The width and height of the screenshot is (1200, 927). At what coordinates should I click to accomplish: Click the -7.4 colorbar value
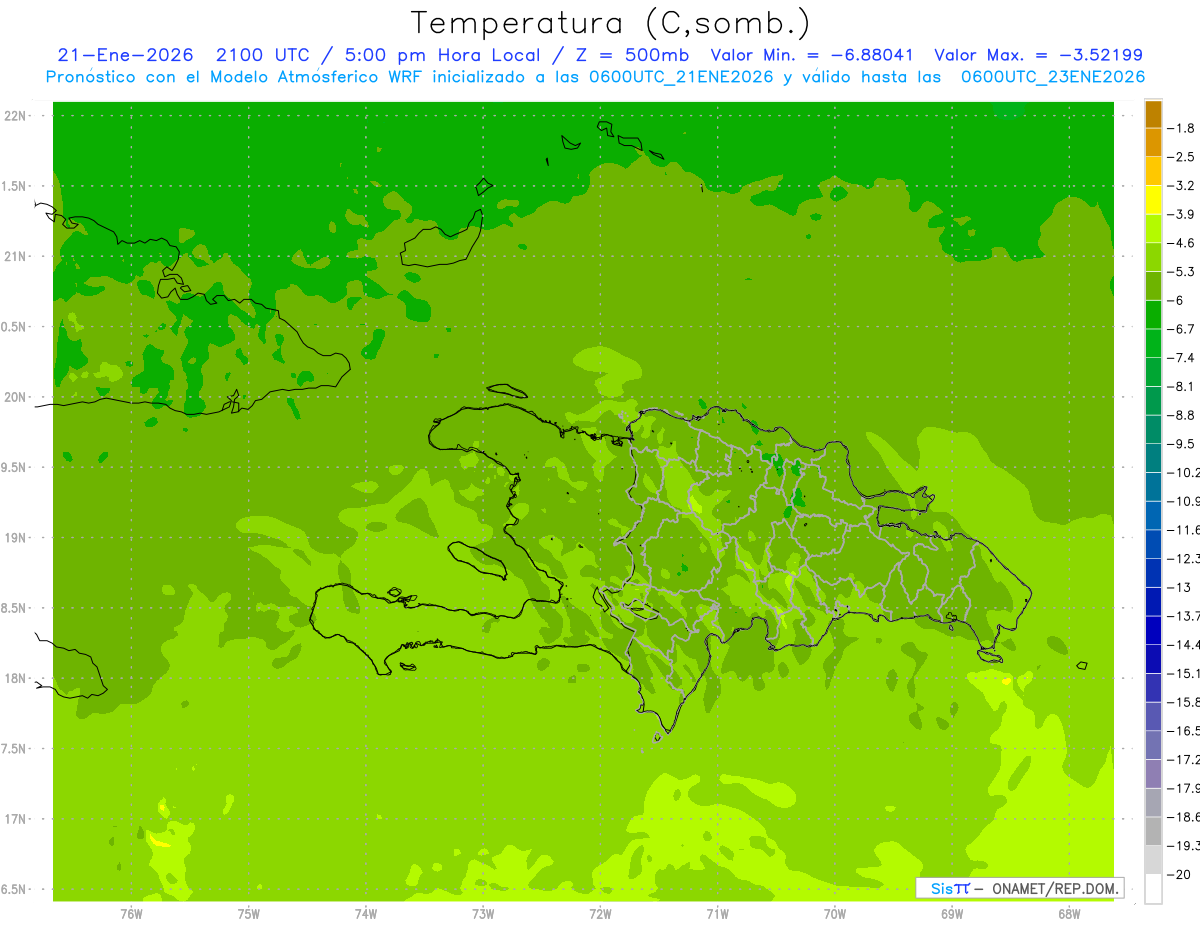[x=1182, y=358]
